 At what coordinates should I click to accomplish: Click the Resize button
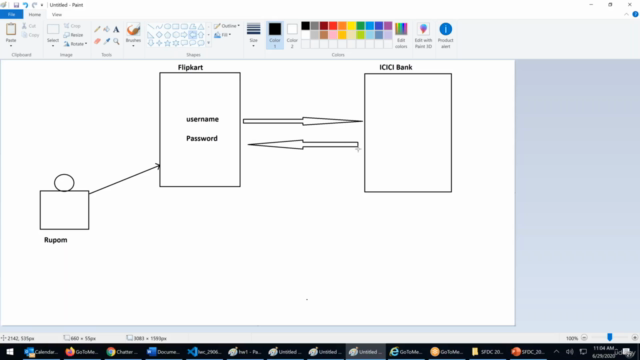[73, 35]
